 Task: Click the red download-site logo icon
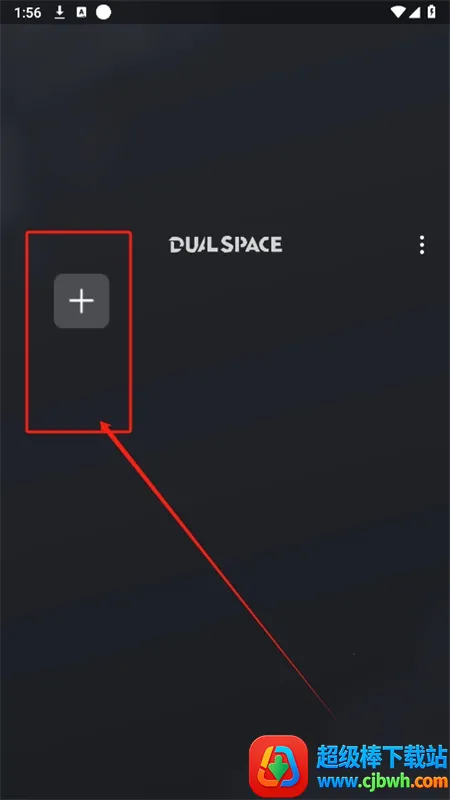(279, 765)
